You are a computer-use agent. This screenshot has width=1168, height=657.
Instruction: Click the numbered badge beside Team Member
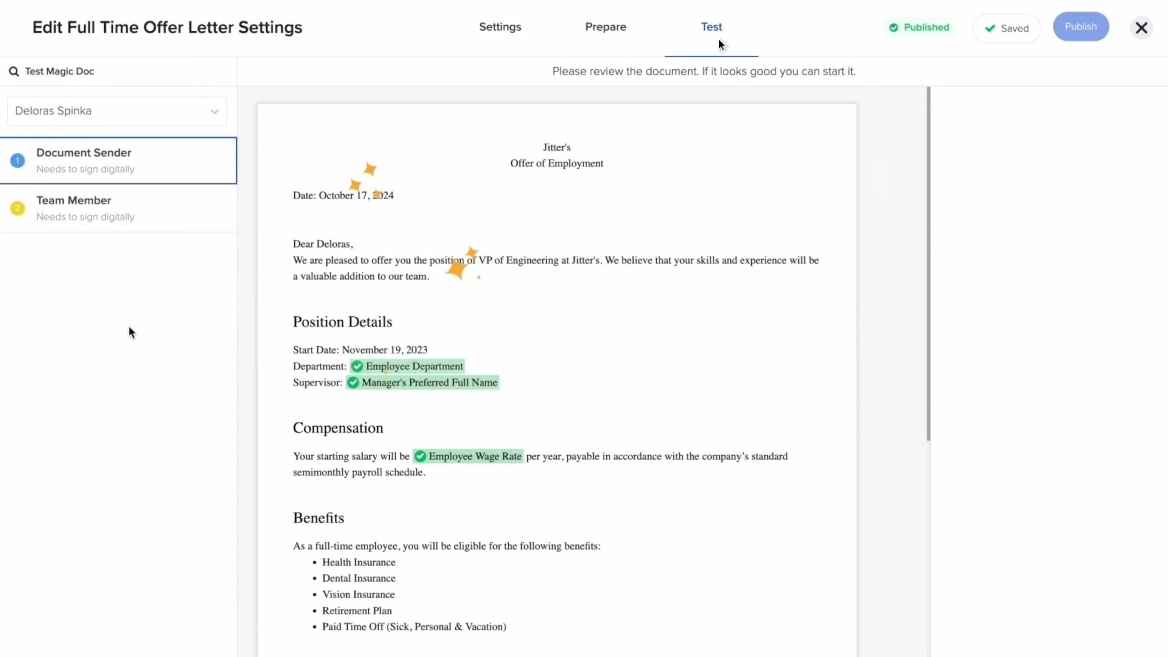click(x=17, y=207)
